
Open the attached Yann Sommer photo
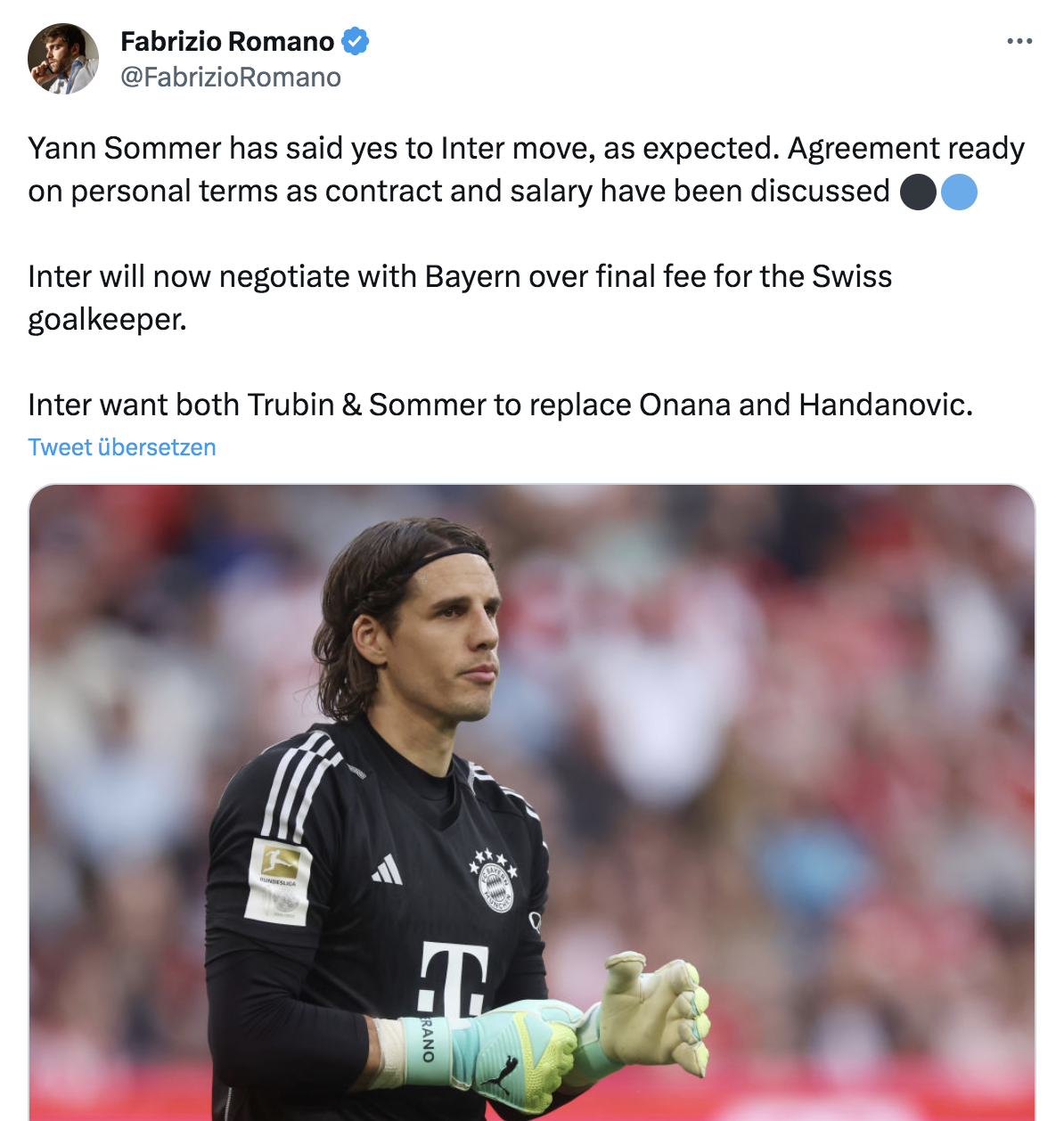point(532,802)
